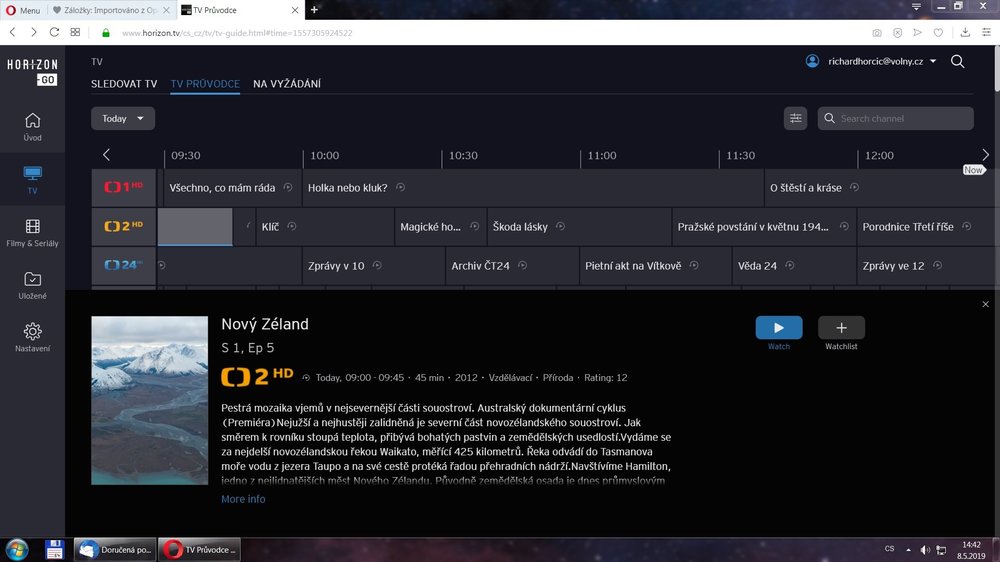Open the Úvod home icon in sidebar
Screen dimensions: 1000x562
32,121
